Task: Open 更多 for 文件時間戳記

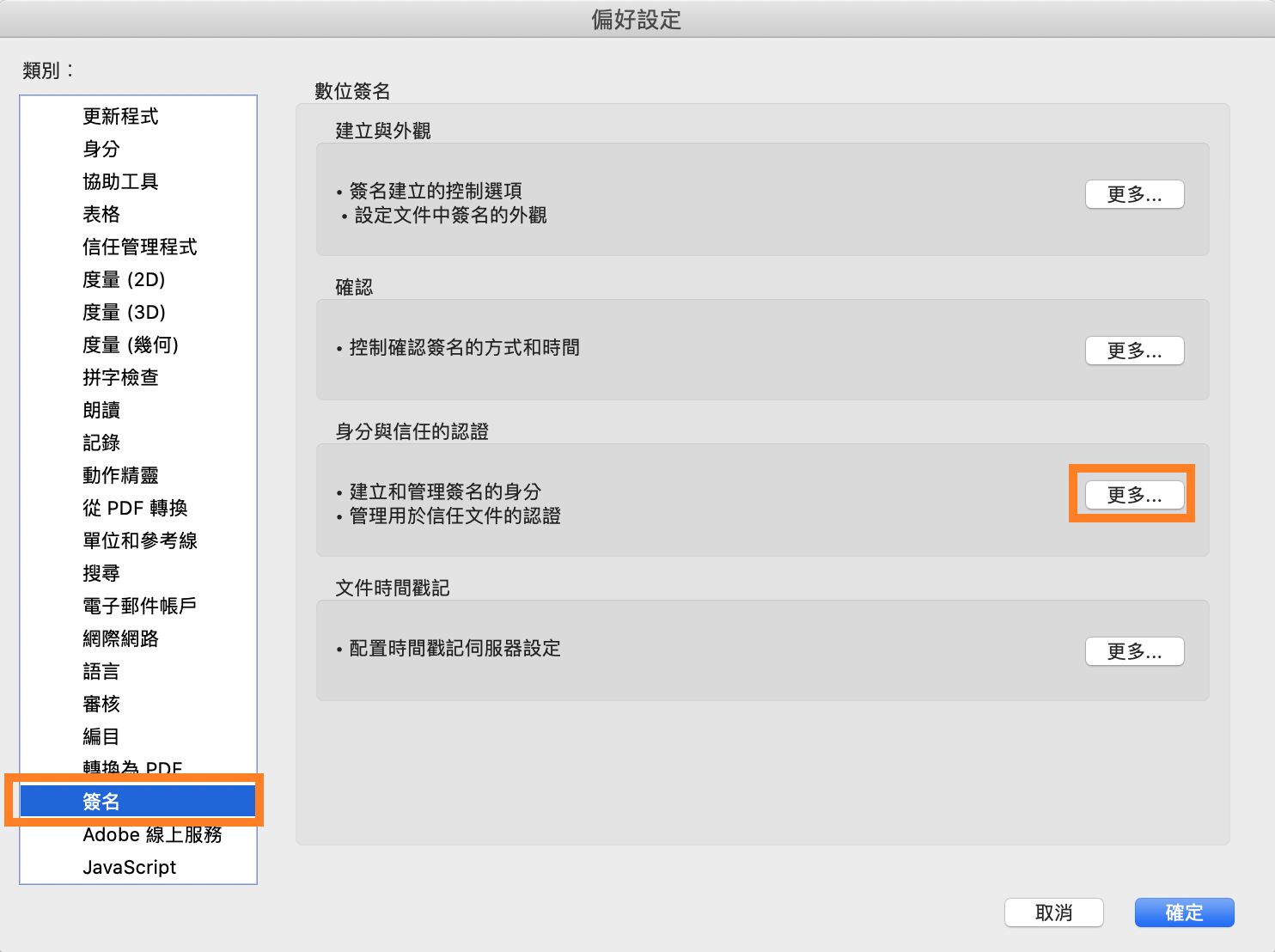Action: coord(1134,651)
